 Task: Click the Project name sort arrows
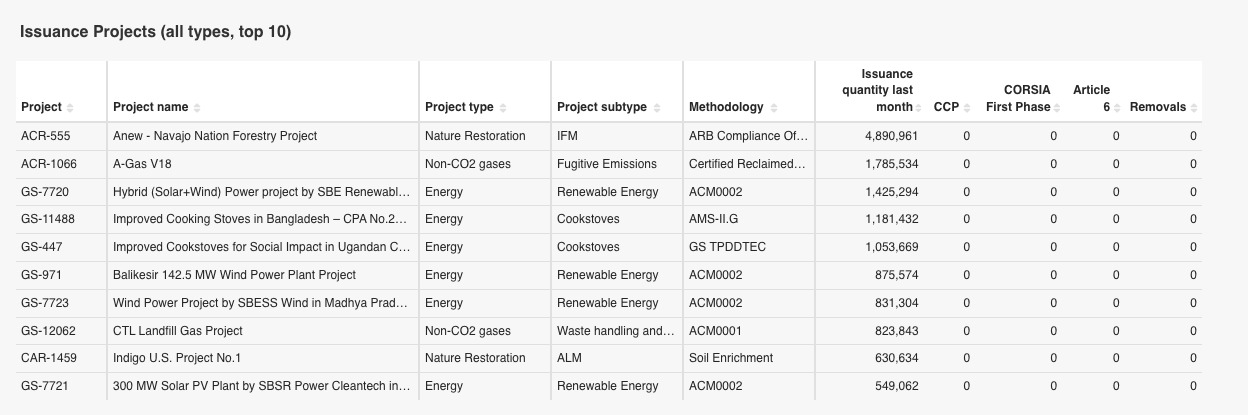[x=197, y=108]
